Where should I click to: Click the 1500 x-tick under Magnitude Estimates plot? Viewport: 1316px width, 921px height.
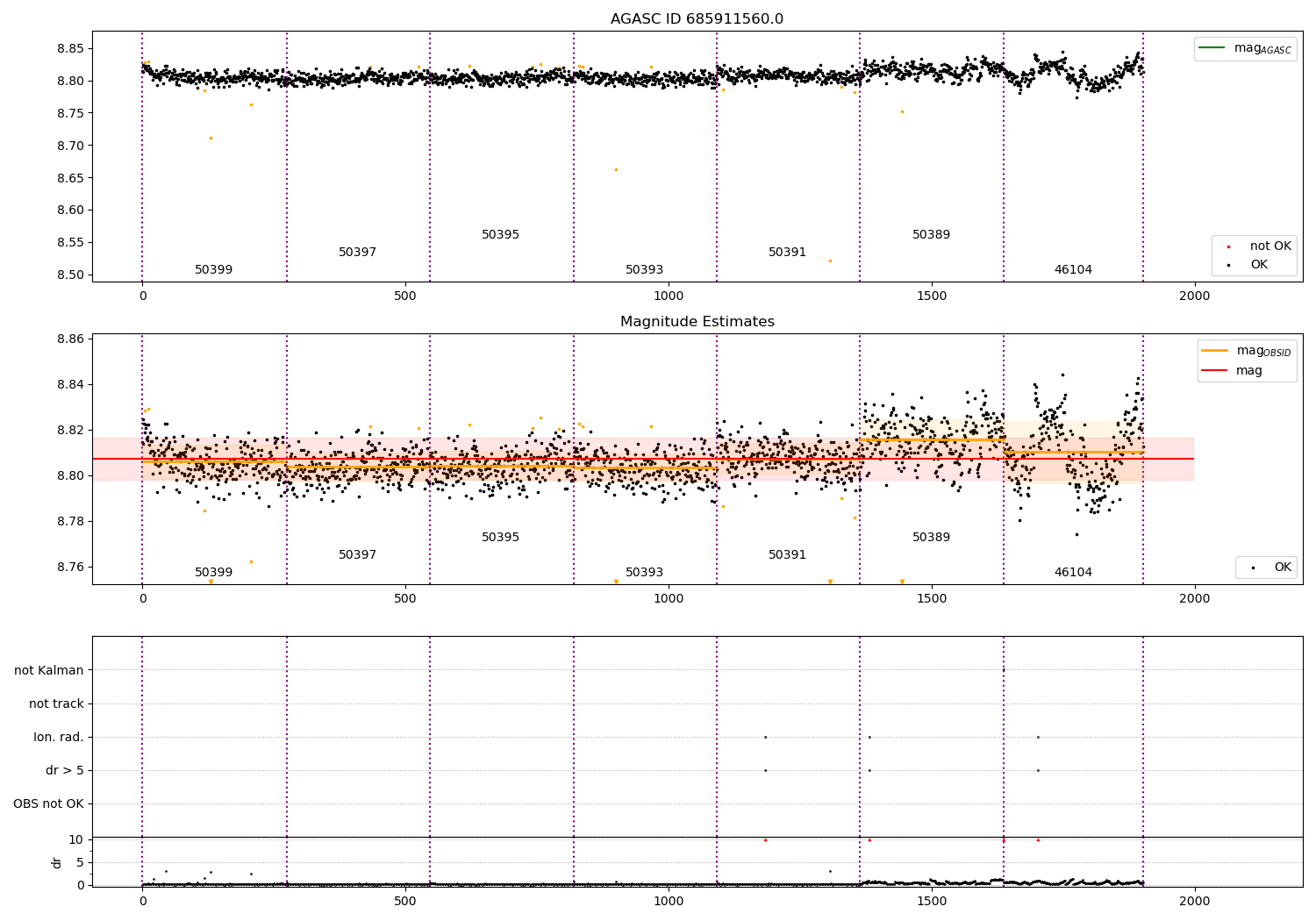(x=932, y=599)
